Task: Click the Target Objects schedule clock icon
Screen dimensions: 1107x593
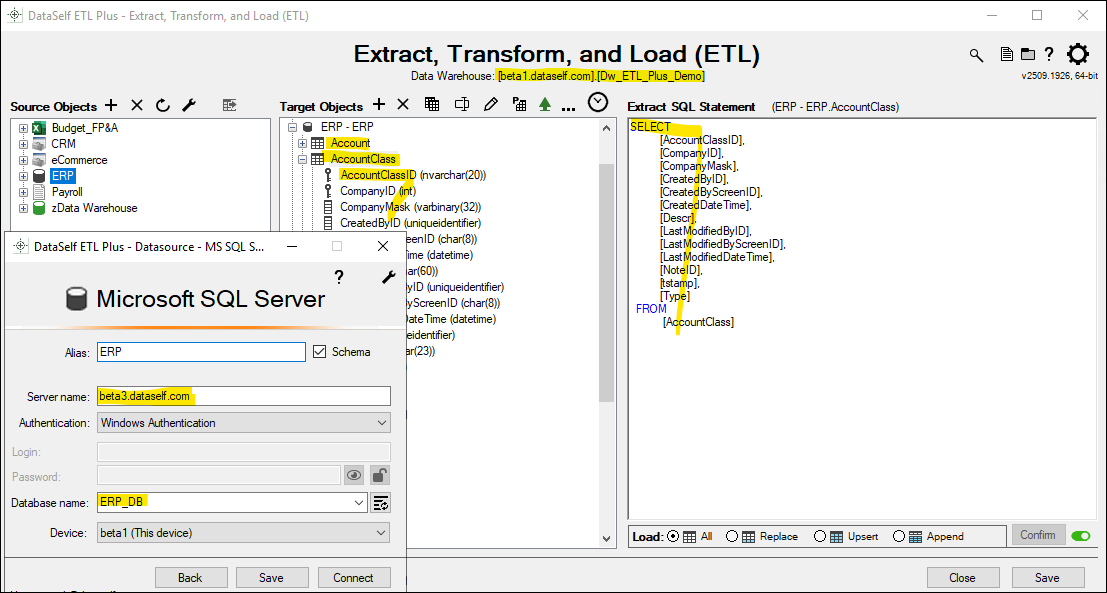Action: [x=597, y=102]
